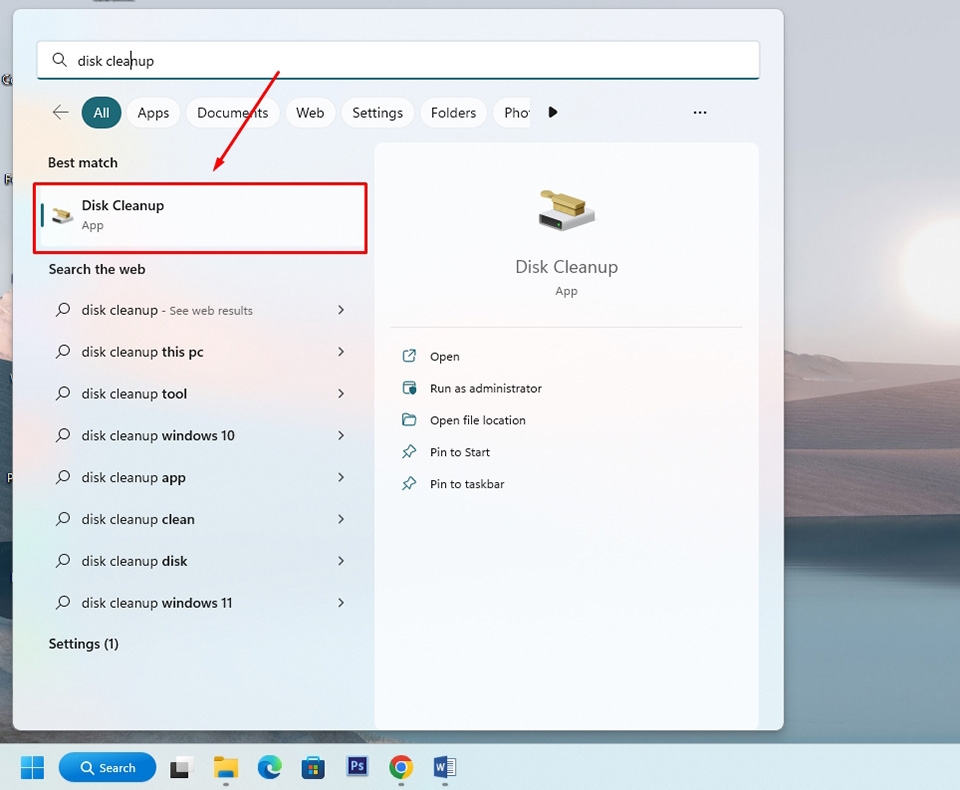
Task: Launch Microsoft Edge from the taskbar
Action: [269, 767]
